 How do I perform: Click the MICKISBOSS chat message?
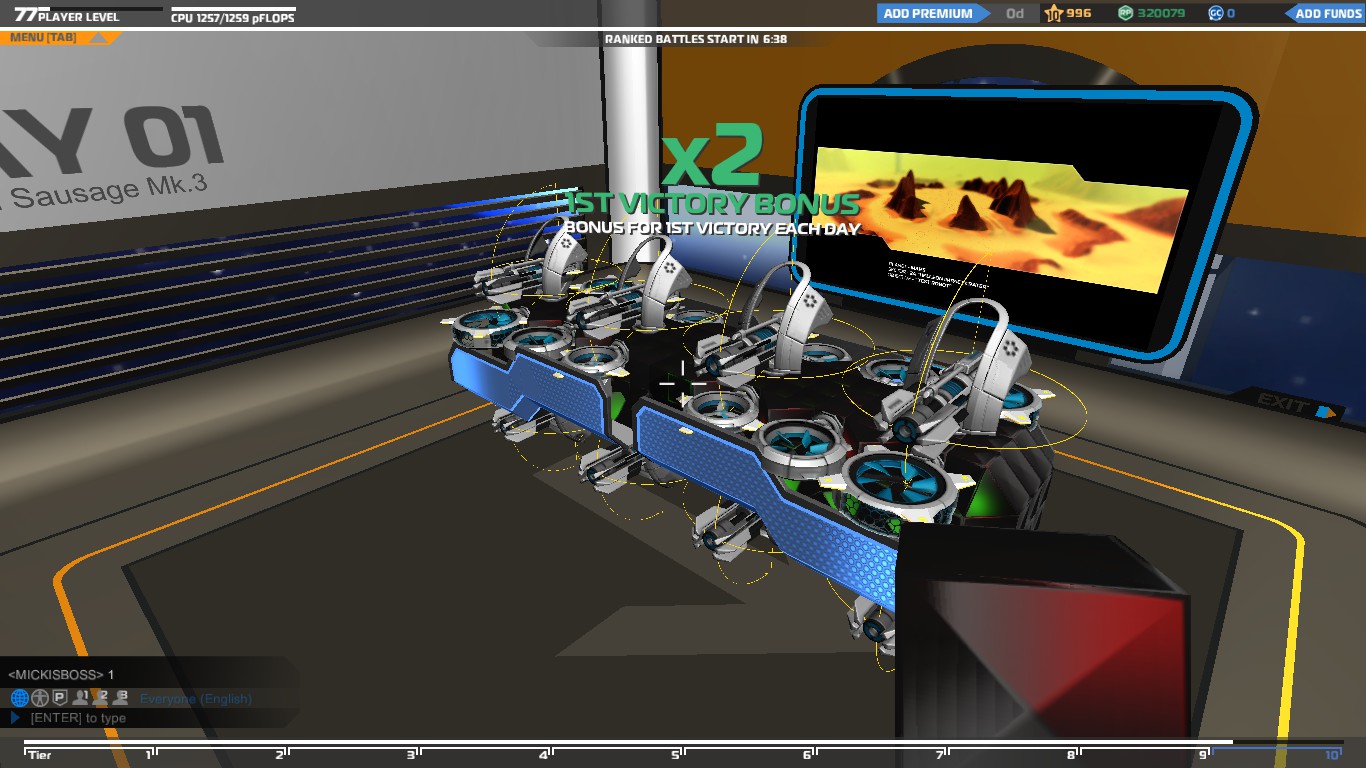click(61, 675)
